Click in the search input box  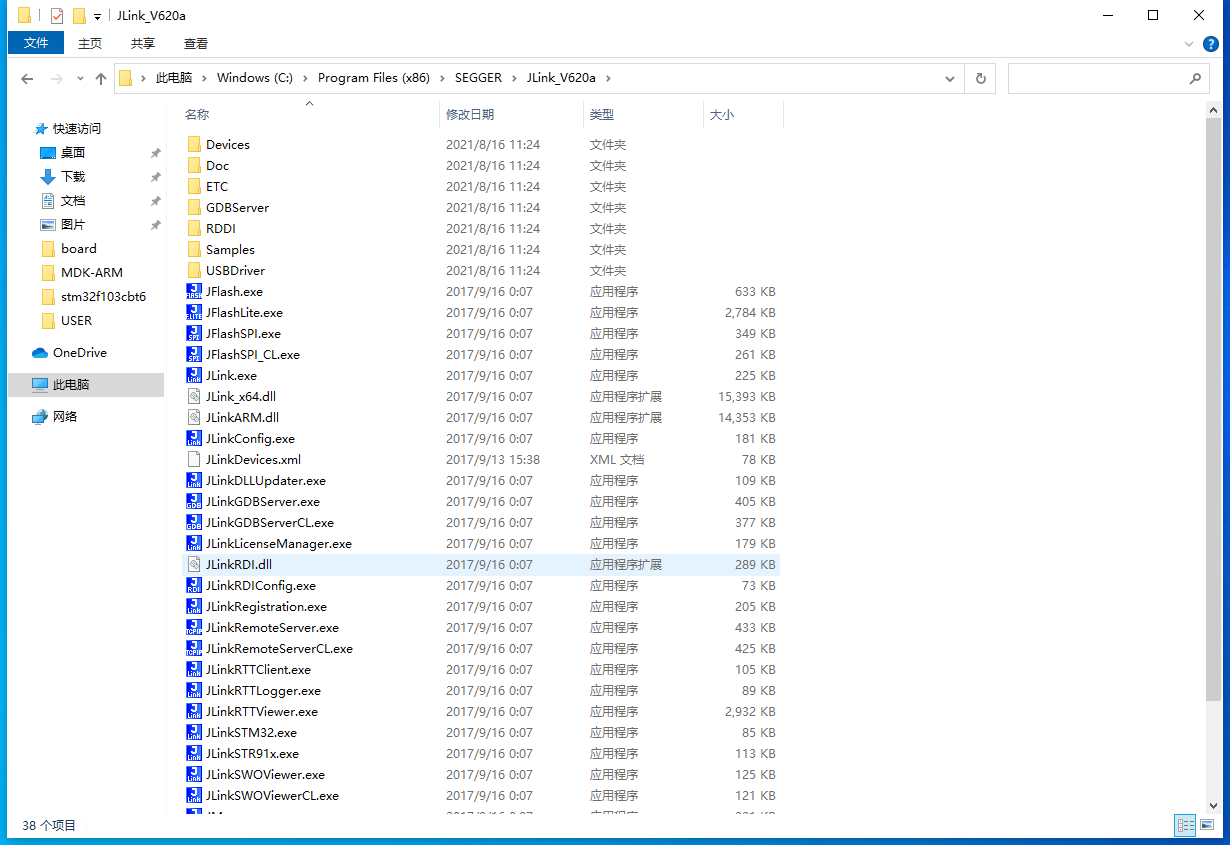point(1096,78)
